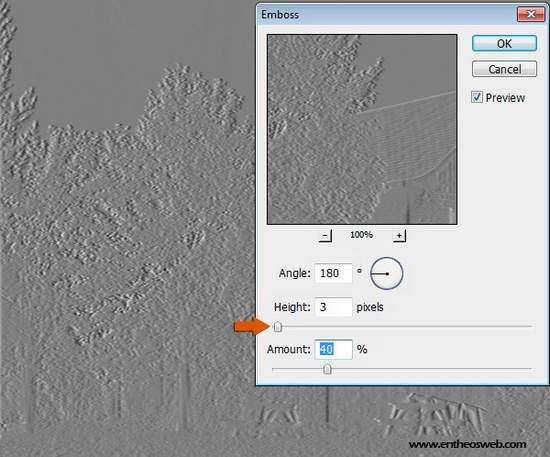This screenshot has width=550, height=457.
Task: Zoom in the preview with plus button
Action: (x=399, y=235)
